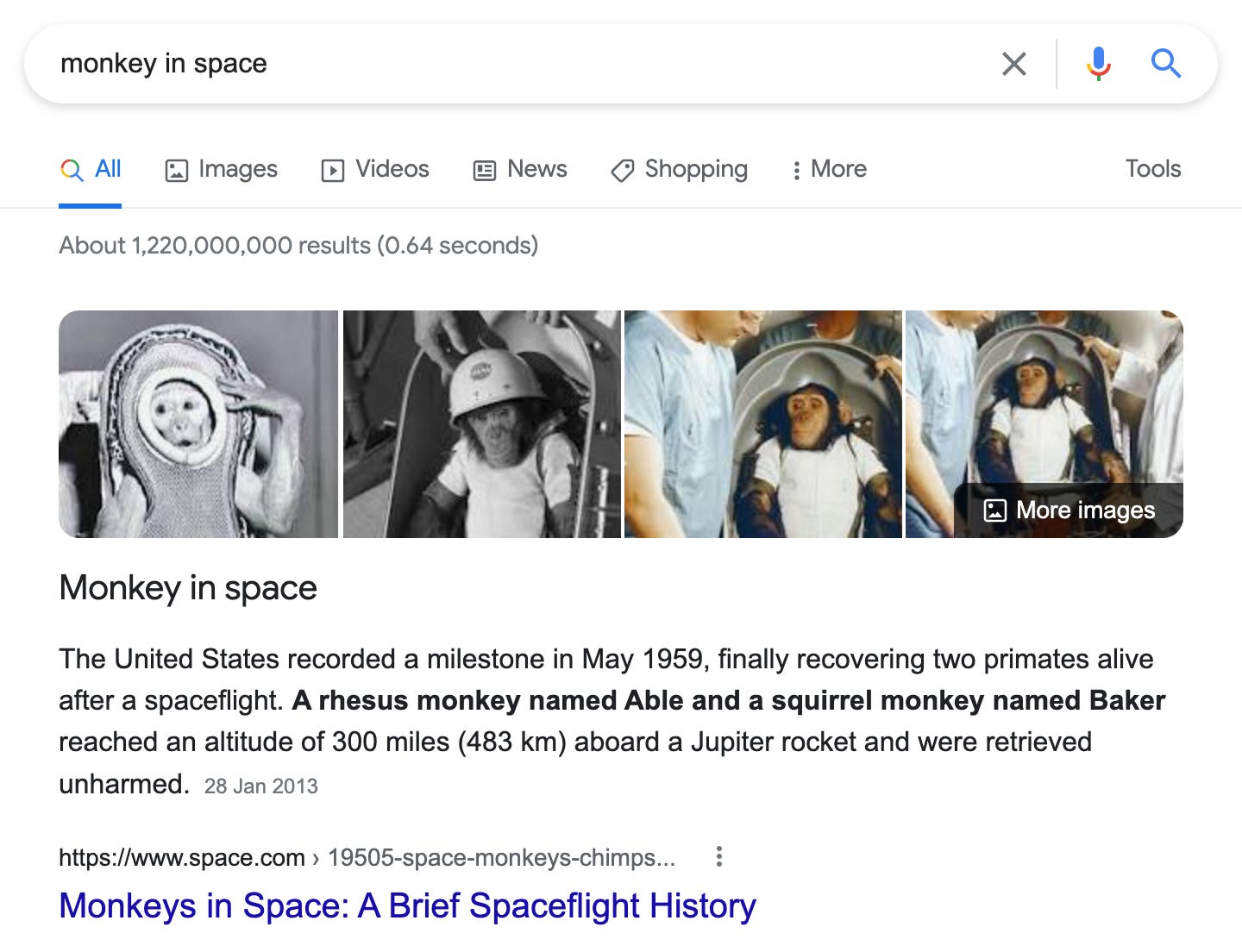The image size is (1242, 952).
Task: Expand the More search categories menu
Action: pyautogui.click(x=829, y=169)
